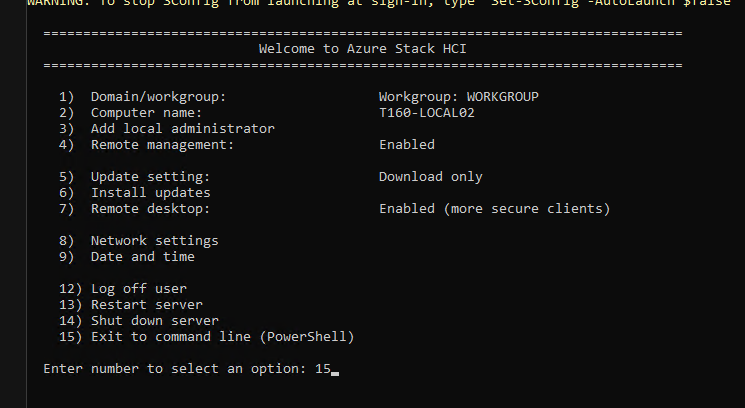Click Exit to command line (PowerShell)
The height and width of the screenshot is (408, 745).
point(222,337)
